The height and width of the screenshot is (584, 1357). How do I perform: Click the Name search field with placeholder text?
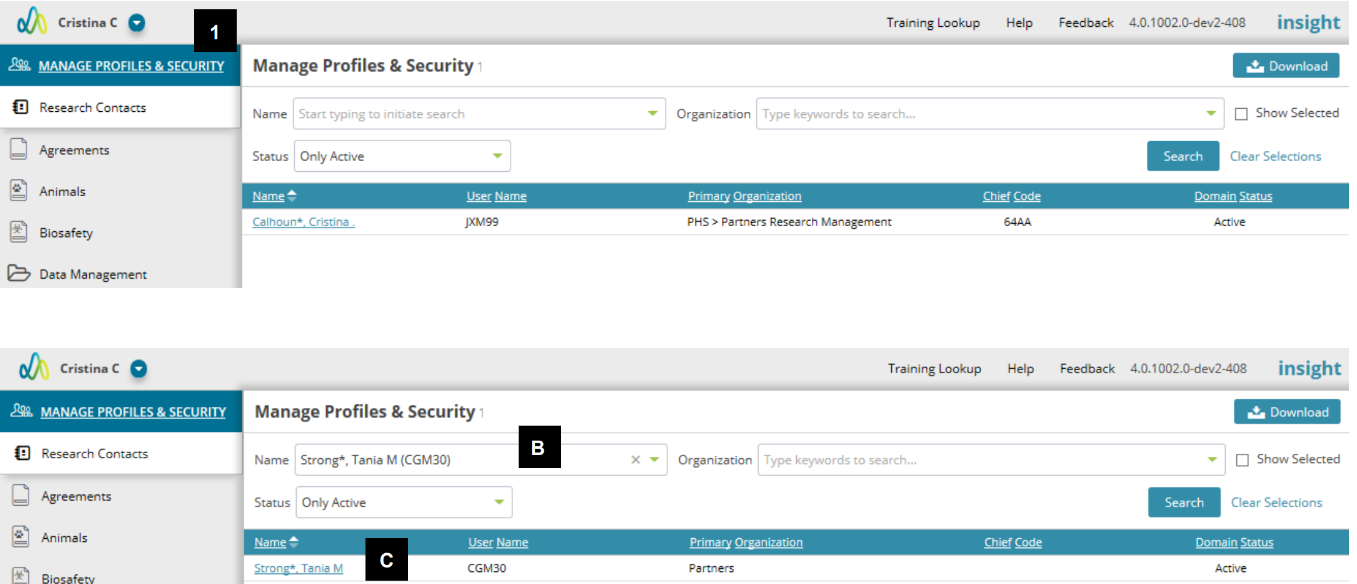tap(479, 114)
